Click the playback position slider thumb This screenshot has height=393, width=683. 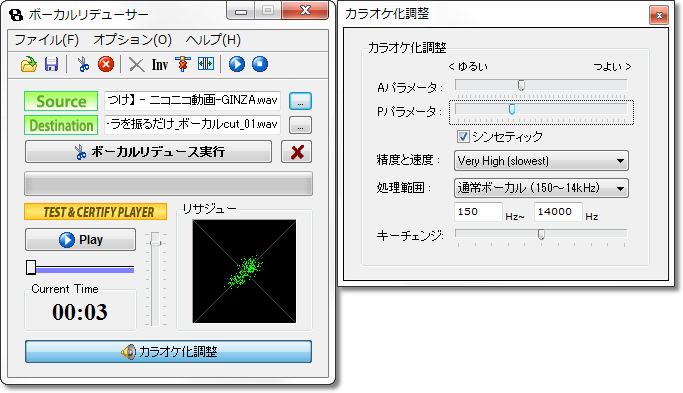[31, 267]
